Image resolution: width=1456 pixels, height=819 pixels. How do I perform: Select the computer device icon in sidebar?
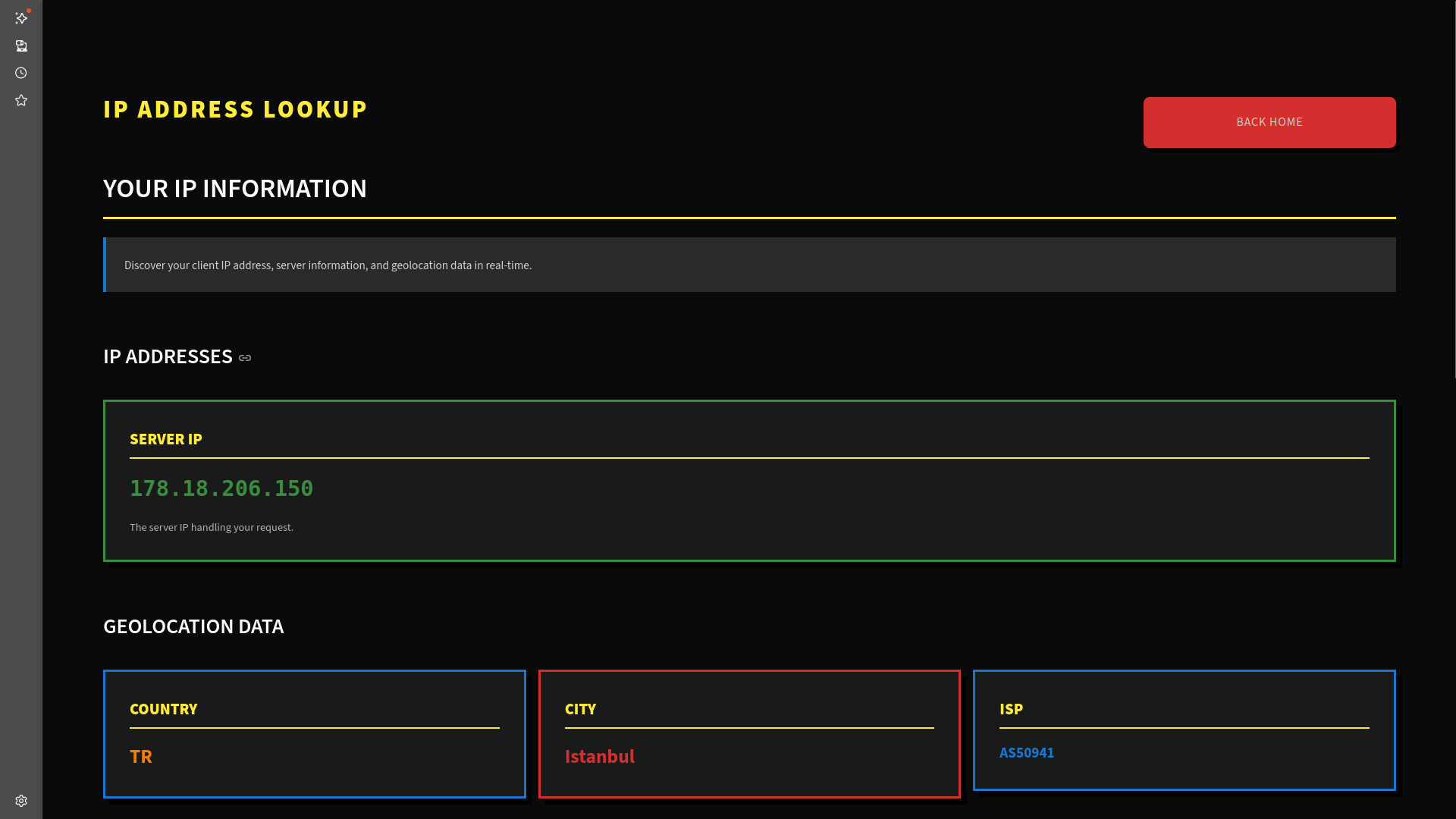coord(21,45)
